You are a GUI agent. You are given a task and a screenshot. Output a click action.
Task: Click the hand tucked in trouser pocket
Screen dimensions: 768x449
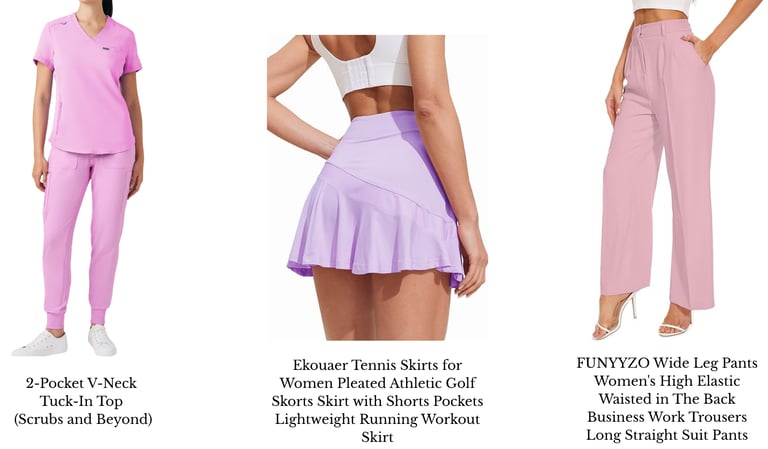pyautogui.click(x=698, y=48)
